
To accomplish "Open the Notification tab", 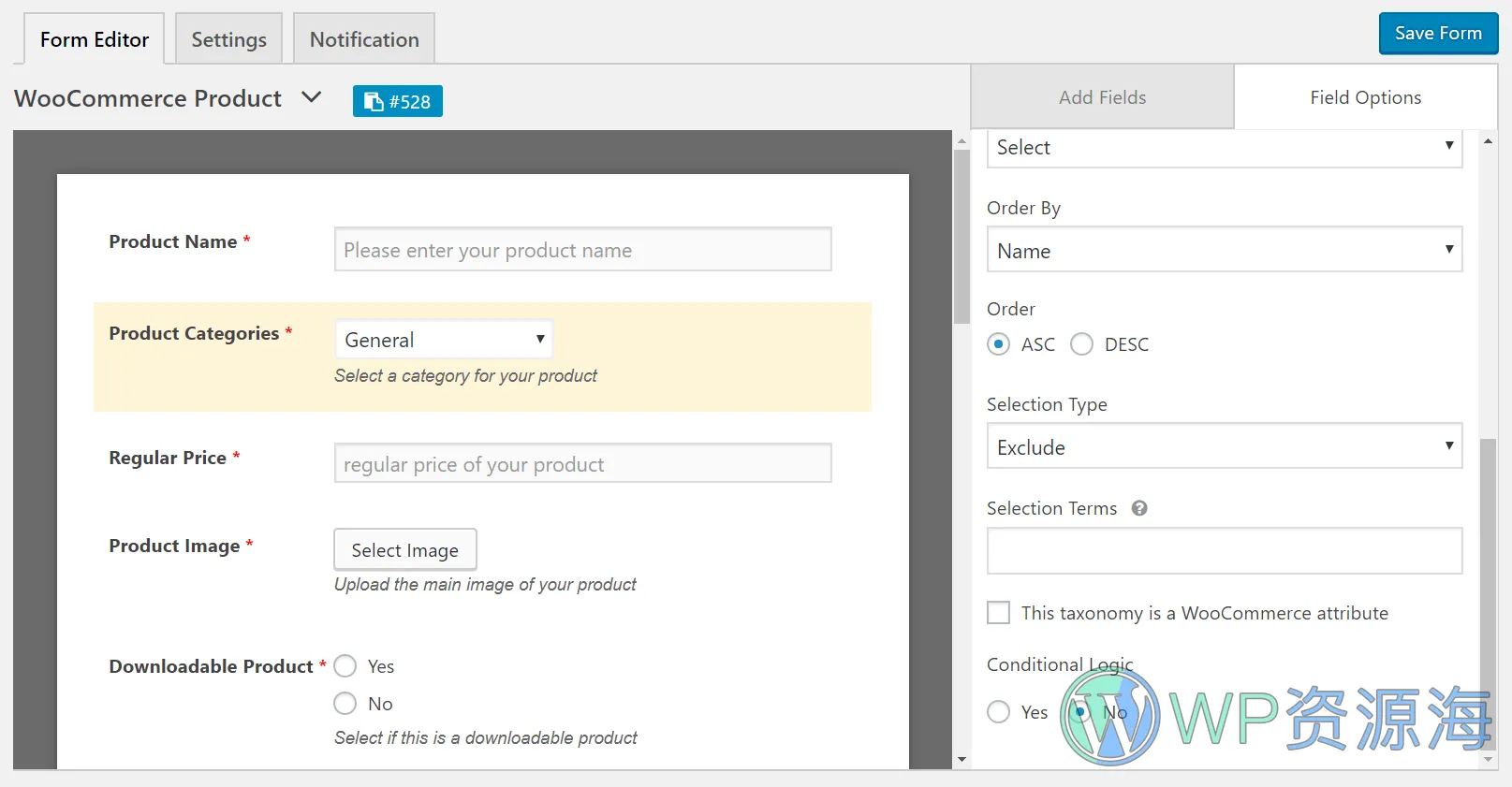I will click(364, 39).
